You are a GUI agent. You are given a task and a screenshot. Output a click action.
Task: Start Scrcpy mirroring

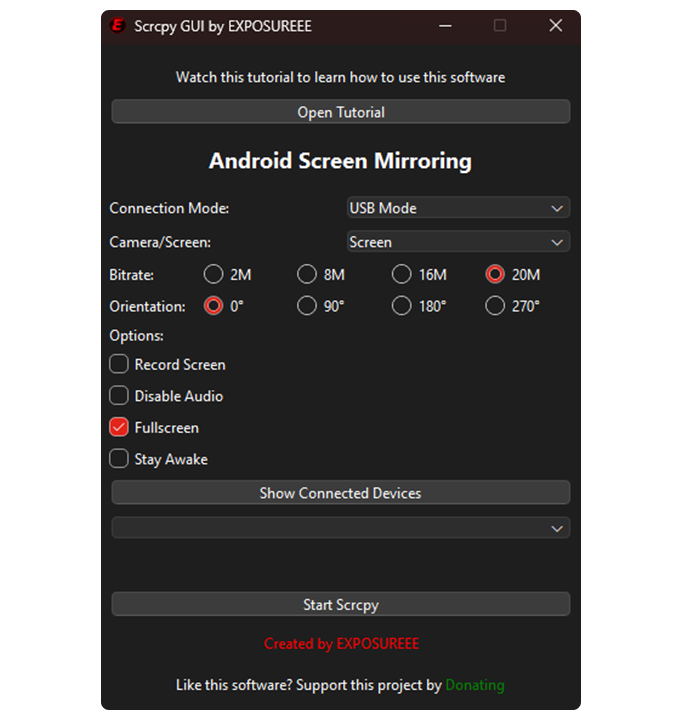click(340, 604)
